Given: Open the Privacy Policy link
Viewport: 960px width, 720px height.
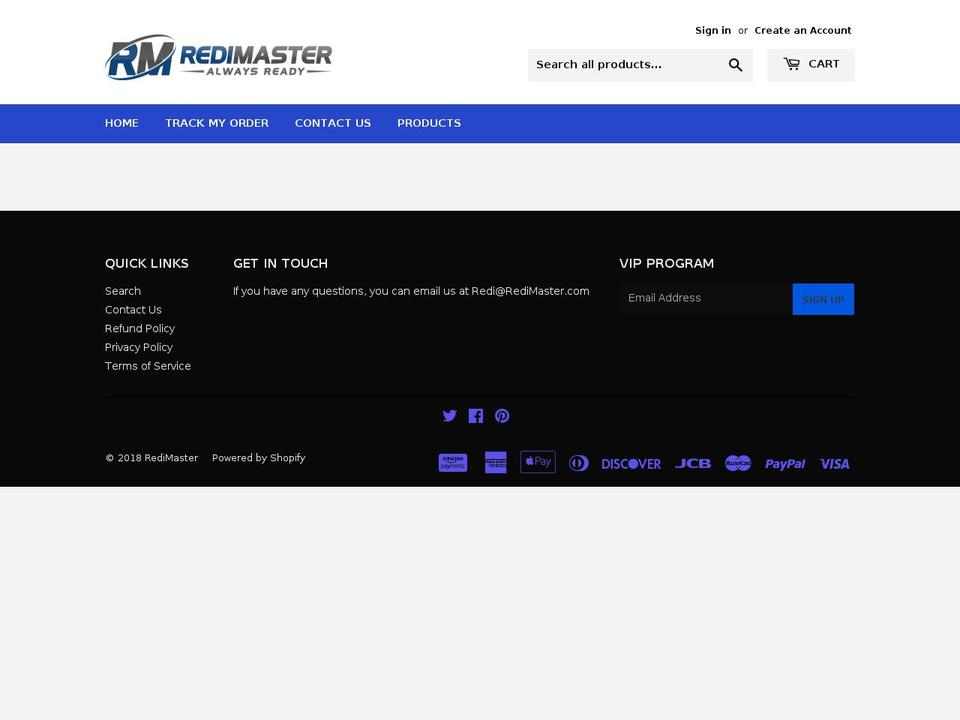Looking at the screenshot, I should click(x=138, y=347).
